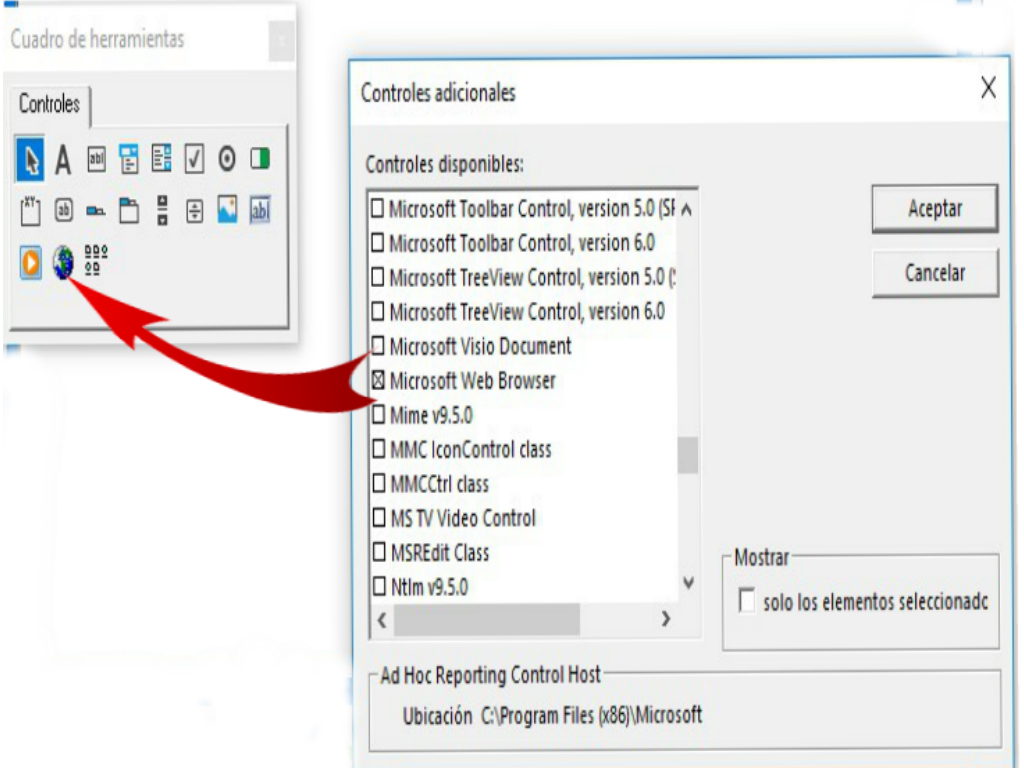The image size is (1024, 768).
Task: Click the Aceptar button
Action: point(935,209)
